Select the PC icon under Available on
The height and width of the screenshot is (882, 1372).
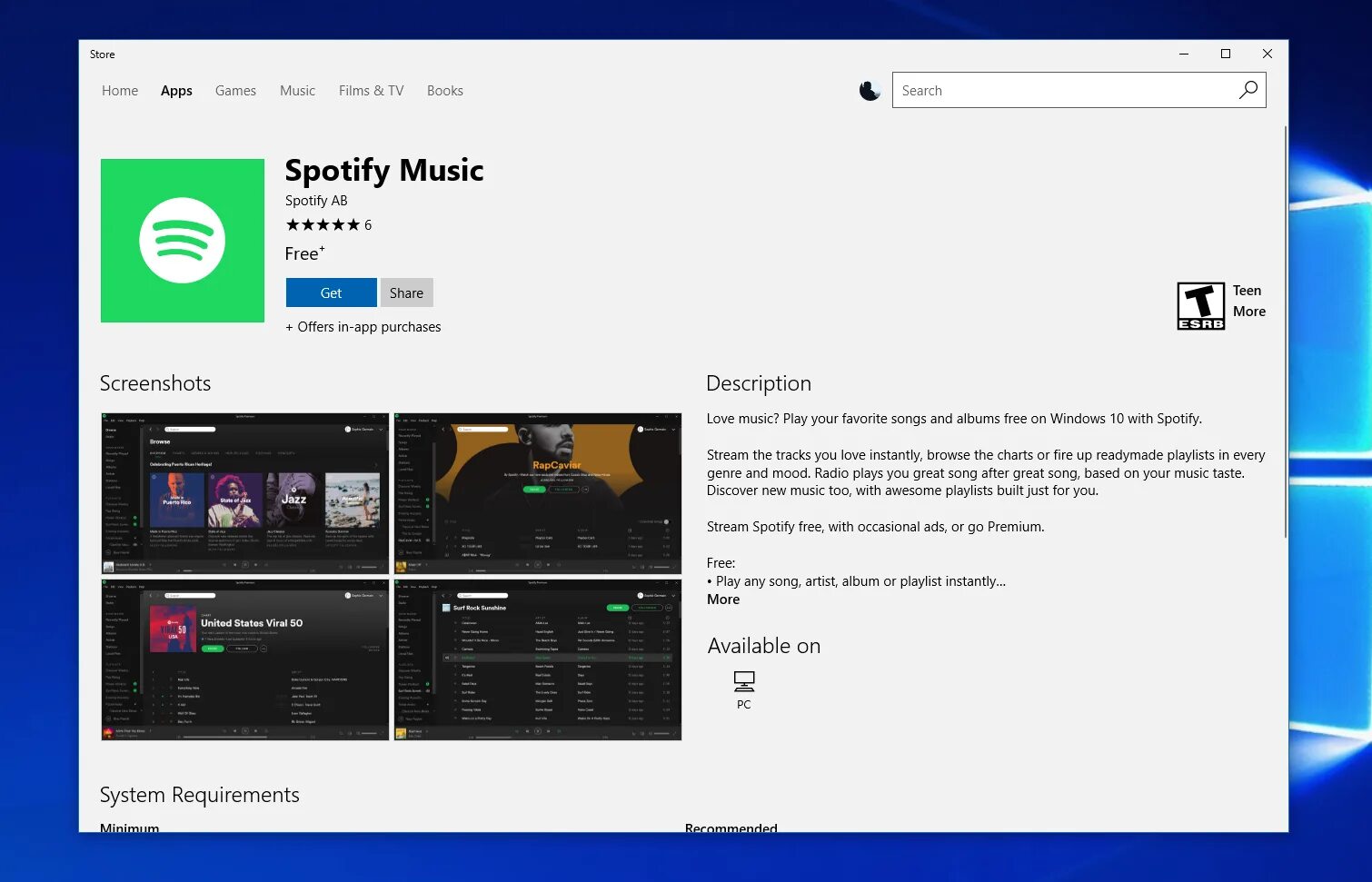743,683
